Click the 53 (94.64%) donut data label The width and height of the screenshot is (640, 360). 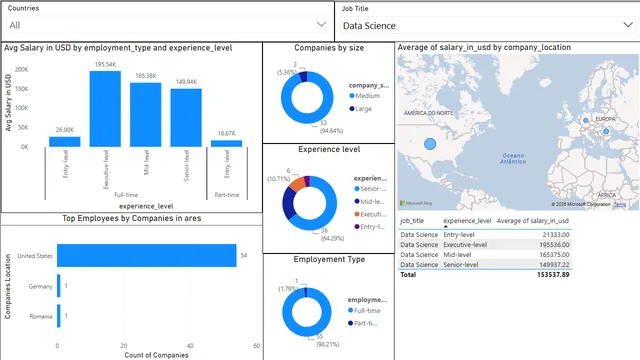click(331, 127)
